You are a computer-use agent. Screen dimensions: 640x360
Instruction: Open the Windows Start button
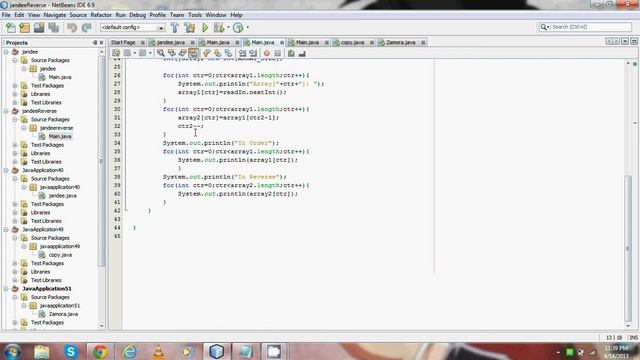coord(13,351)
